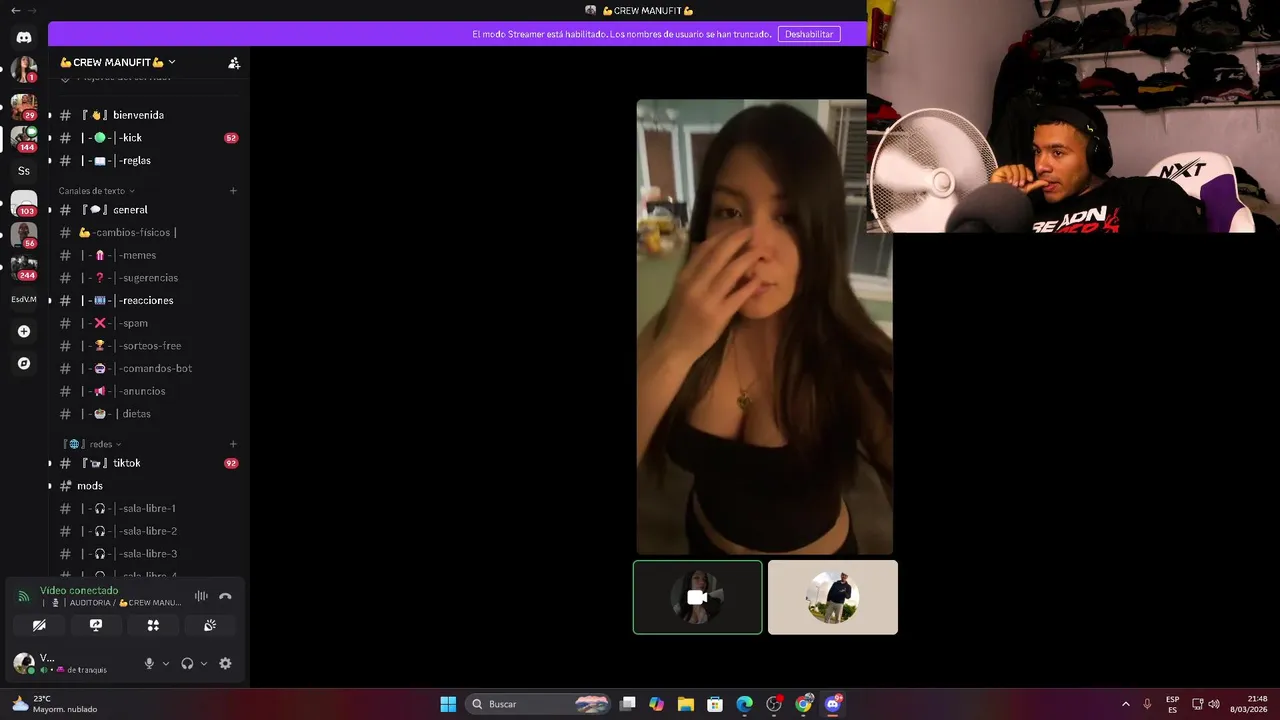Open user settings gear icon
Viewport: 1280px width, 720px height.
pyautogui.click(x=225, y=663)
